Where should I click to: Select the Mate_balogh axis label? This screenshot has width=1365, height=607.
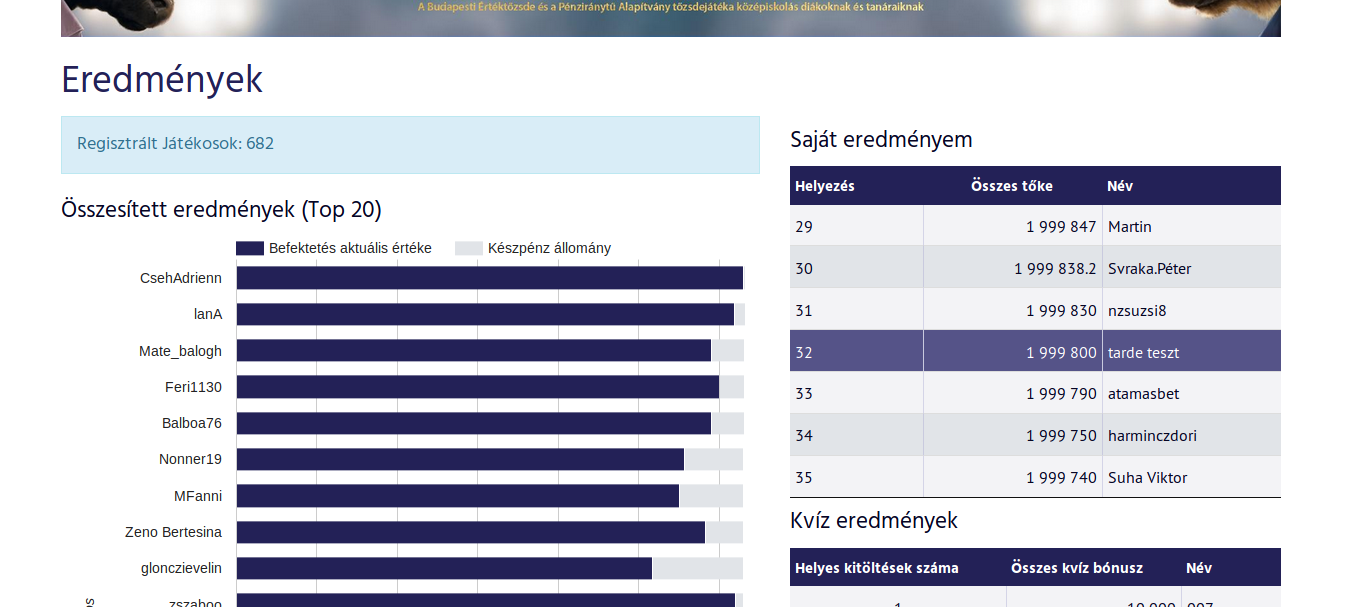(x=181, y=351)
